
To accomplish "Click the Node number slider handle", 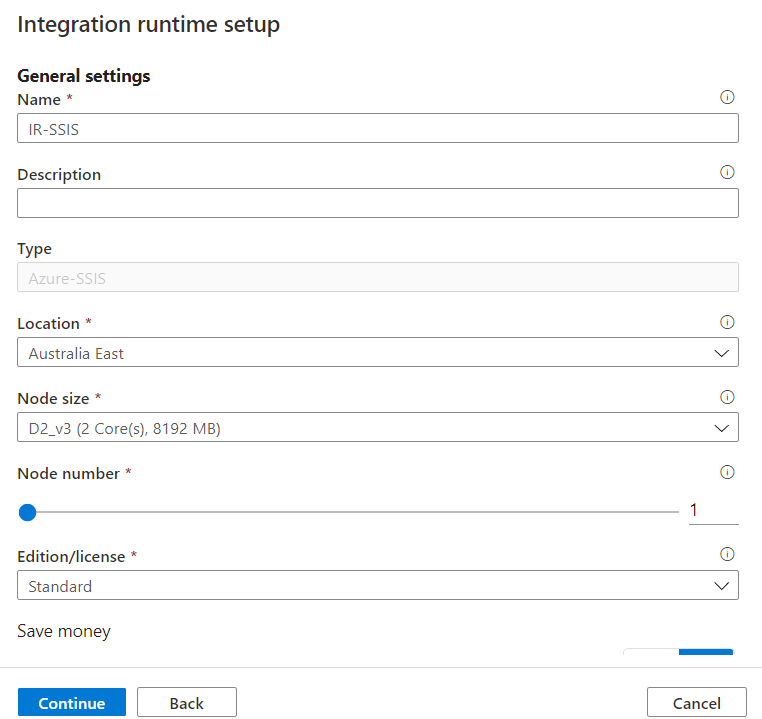I will point(27,512).
